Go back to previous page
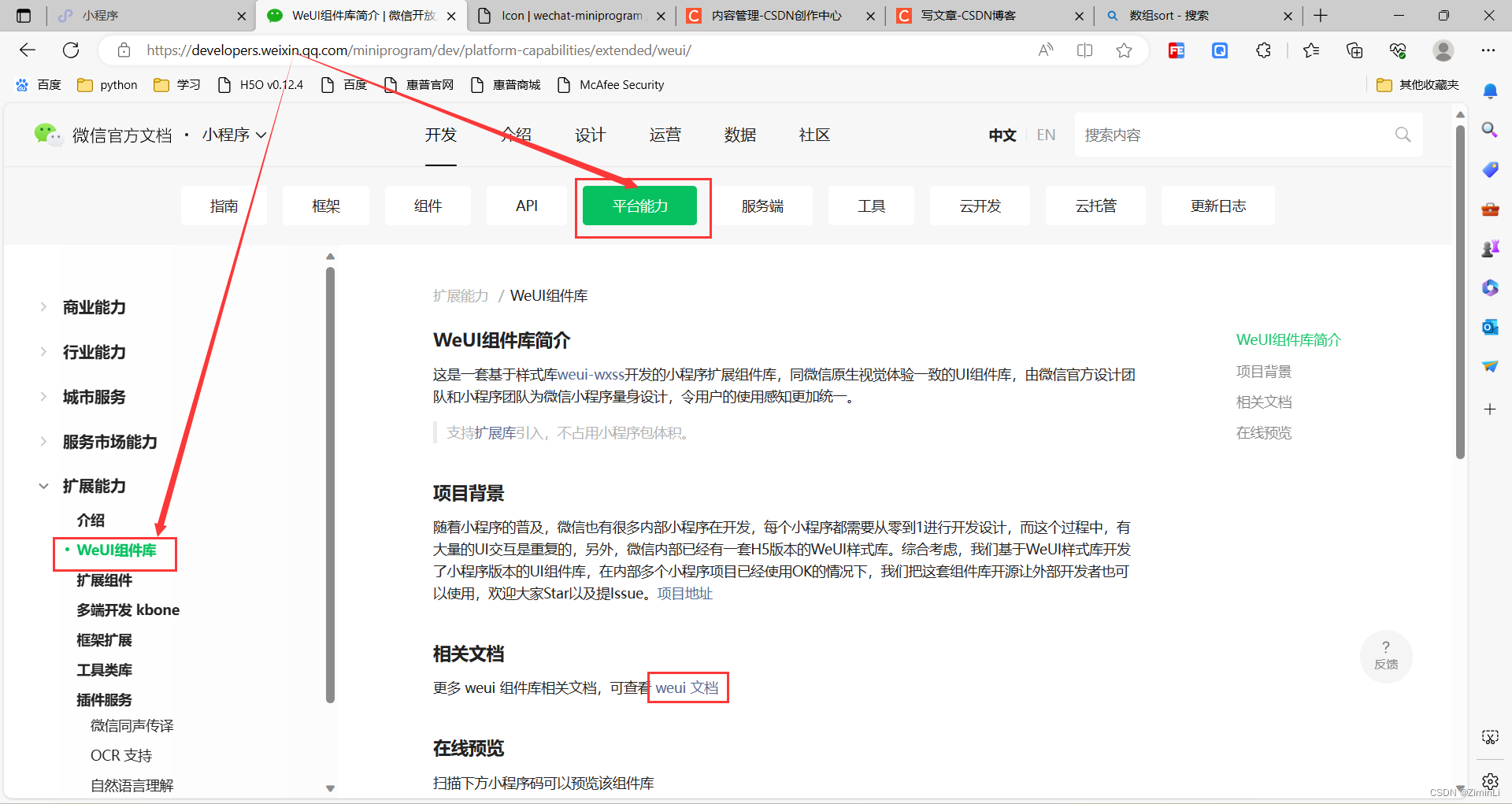 tap(28, 50)
